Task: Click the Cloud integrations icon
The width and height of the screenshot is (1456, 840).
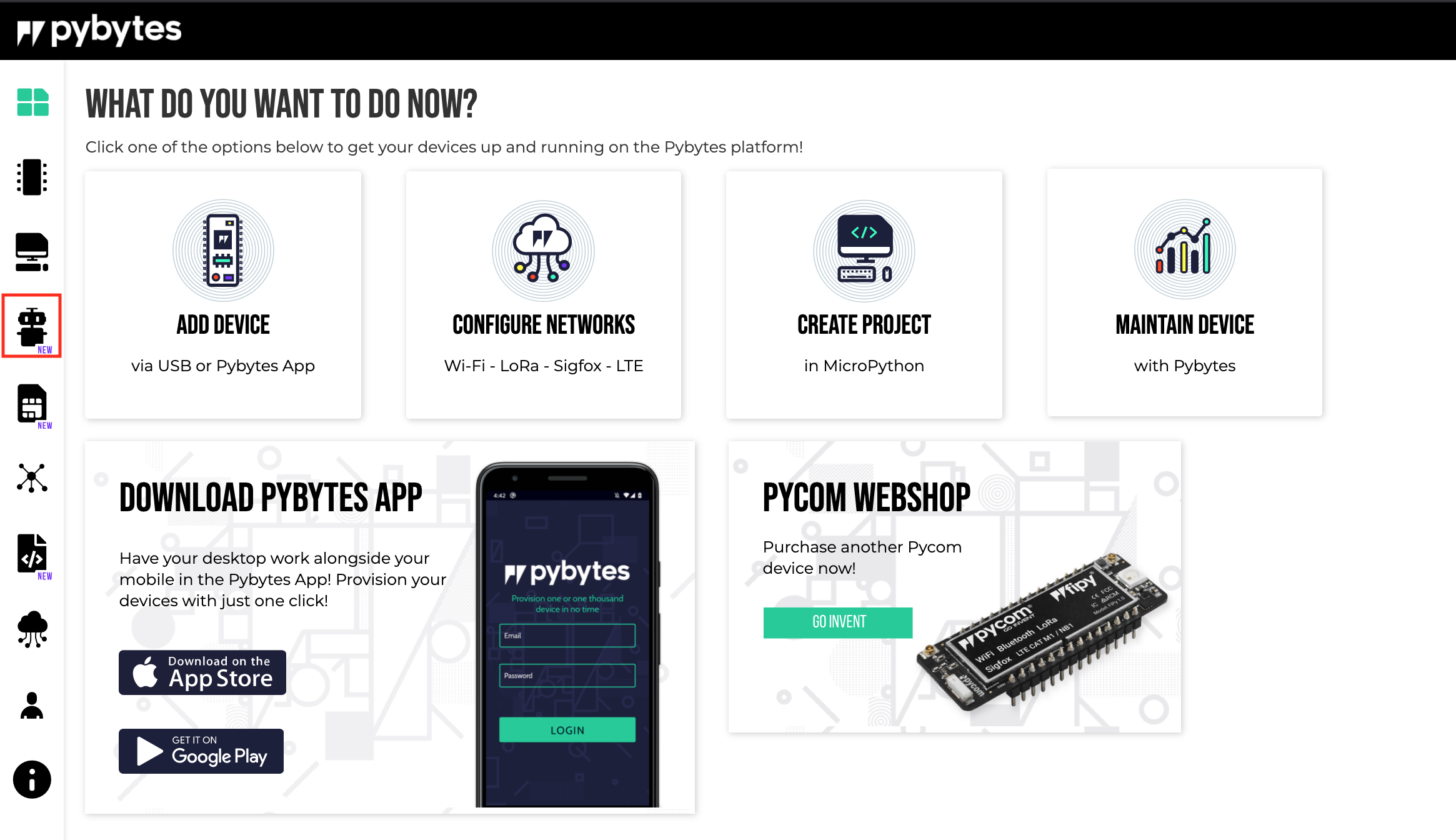Action: pyautogui.click(x=33, y=631)
